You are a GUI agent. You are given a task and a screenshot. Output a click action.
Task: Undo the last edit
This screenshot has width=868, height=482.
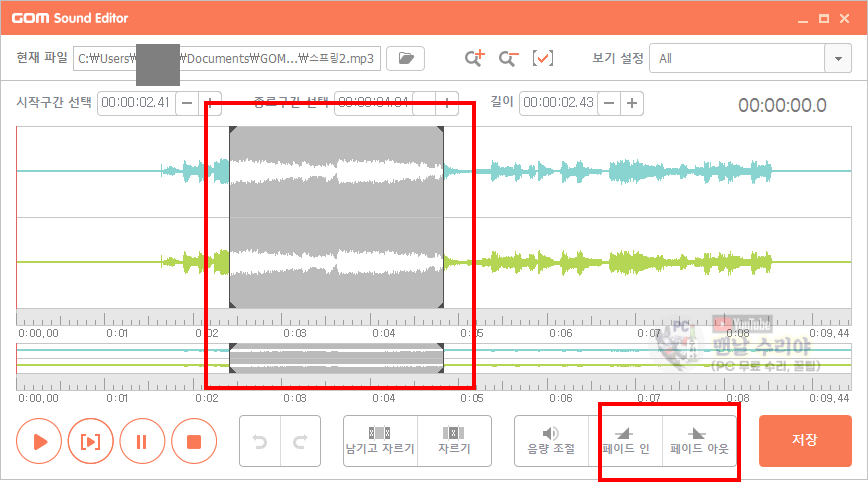pyautogui.click(x=260, y=441)
